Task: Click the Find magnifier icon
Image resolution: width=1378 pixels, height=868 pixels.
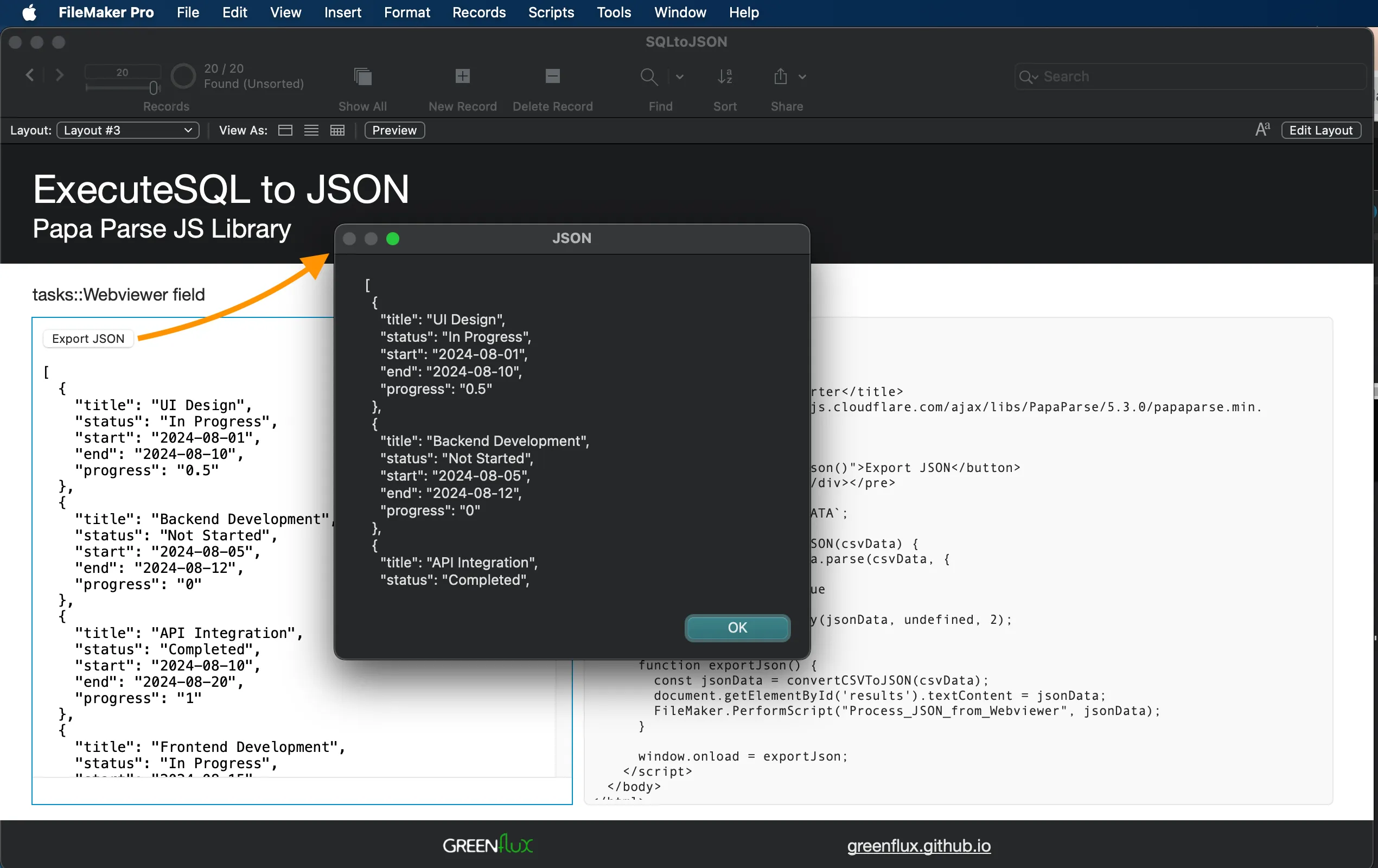Action: 648,76
